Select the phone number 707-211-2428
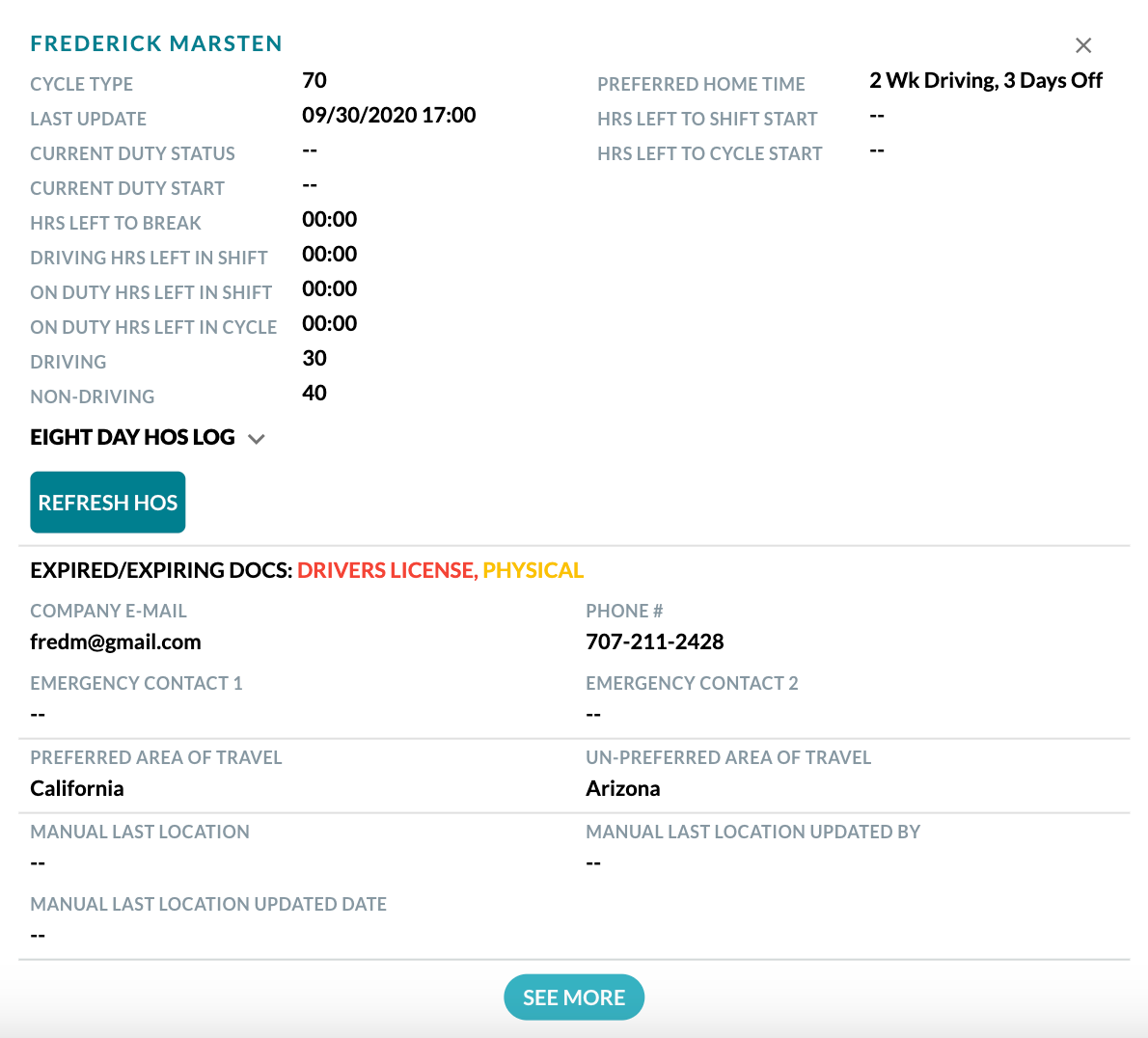Image resolution: width=1148 pixels, height=1038 pixels. (654, 641)
